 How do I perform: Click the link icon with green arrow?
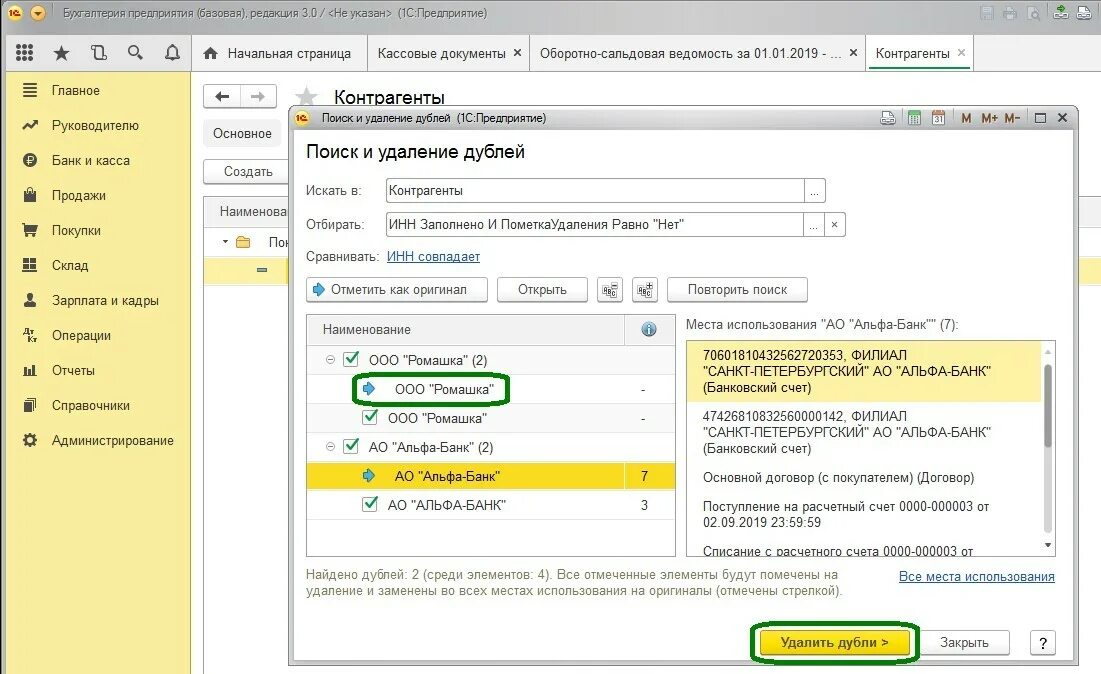(x=1061, y=13)
